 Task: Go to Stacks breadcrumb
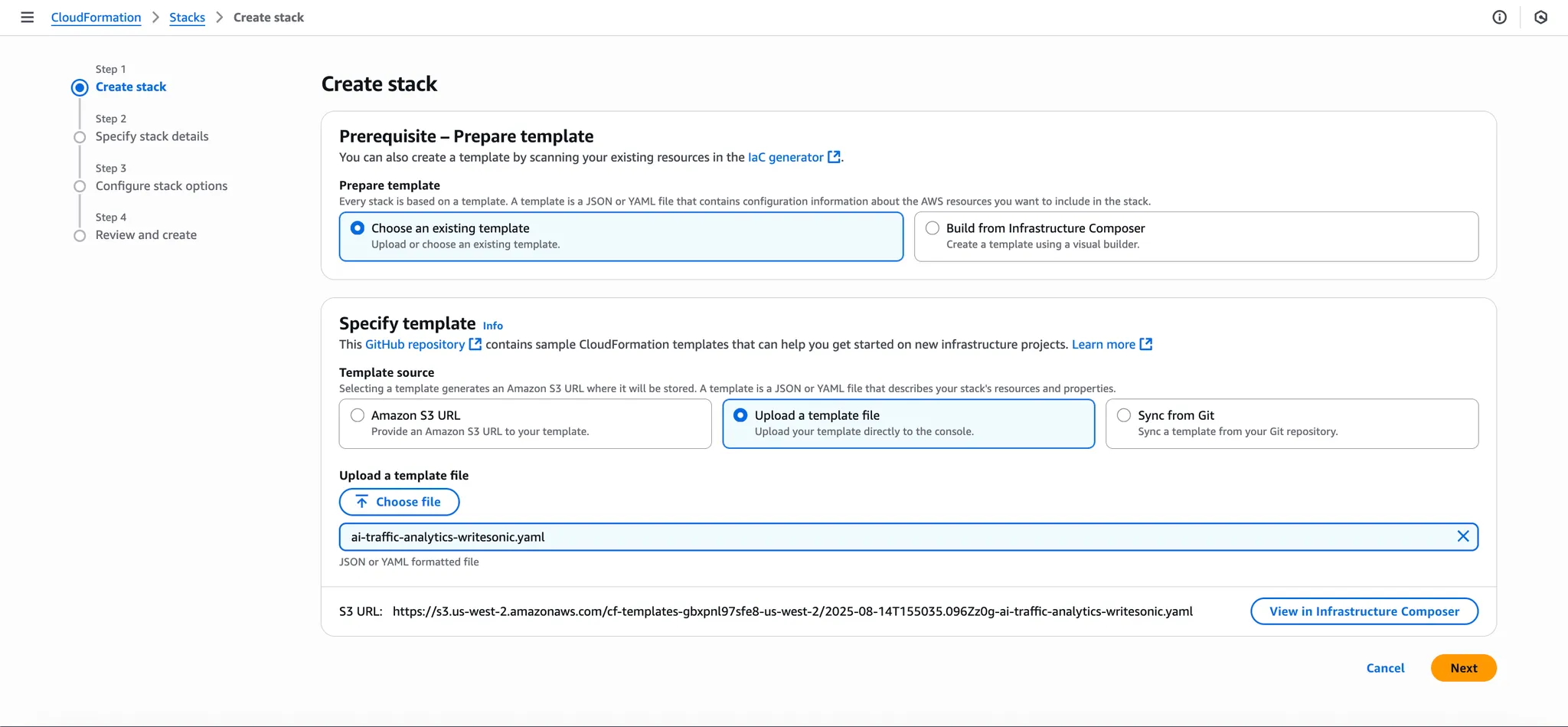187,17
